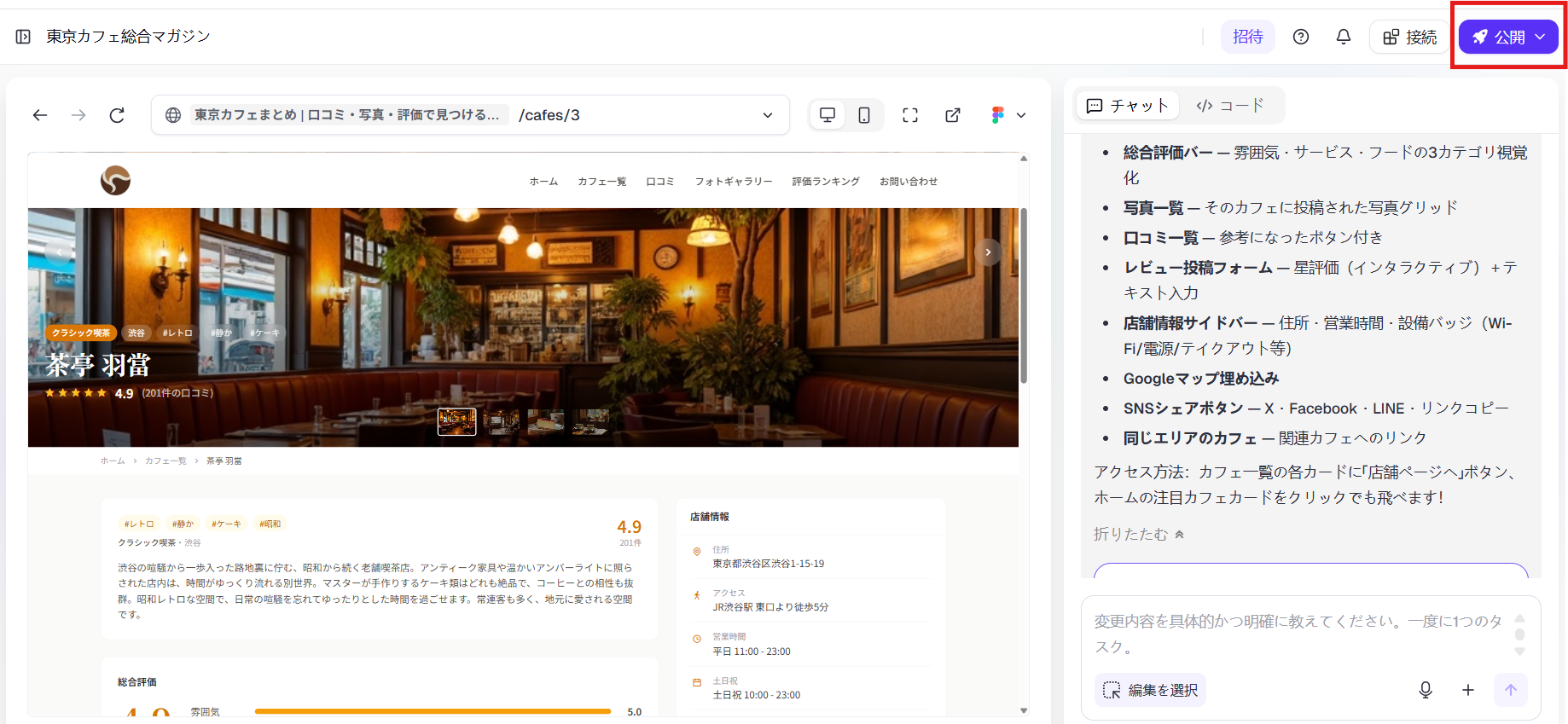The width and height of the screenshot is (1568, 724).
Task: Show the previous hero slide arrow
Action: pos(59,252)
